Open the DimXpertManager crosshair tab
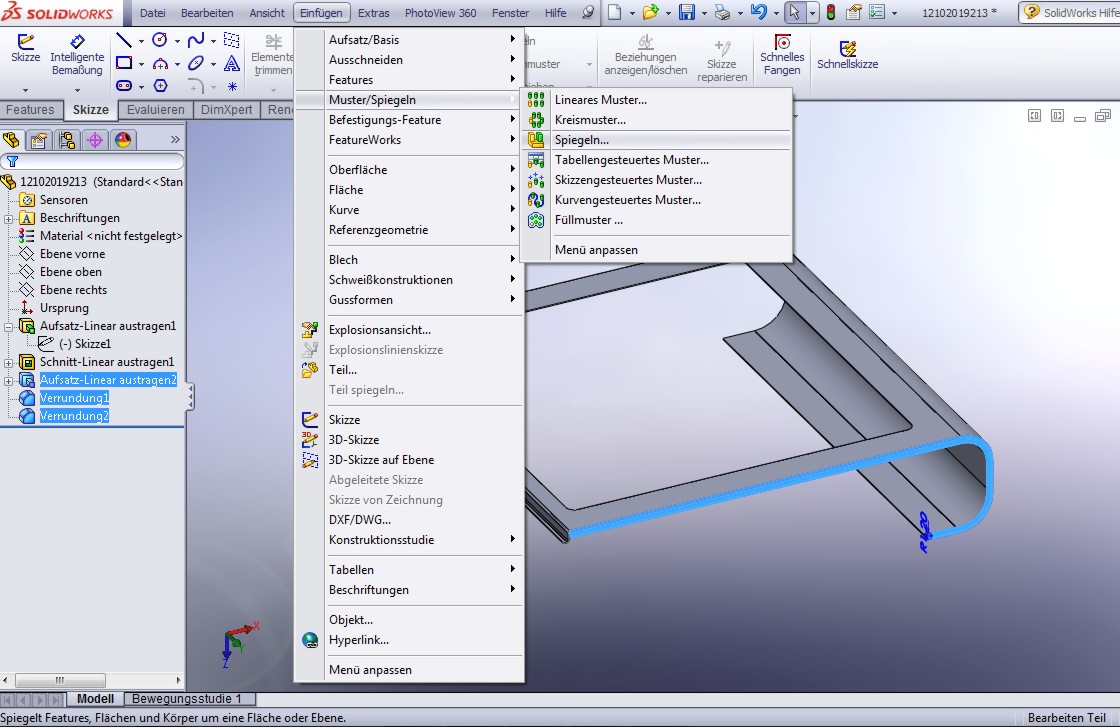The image size is (1120, 727). (95, 139)
